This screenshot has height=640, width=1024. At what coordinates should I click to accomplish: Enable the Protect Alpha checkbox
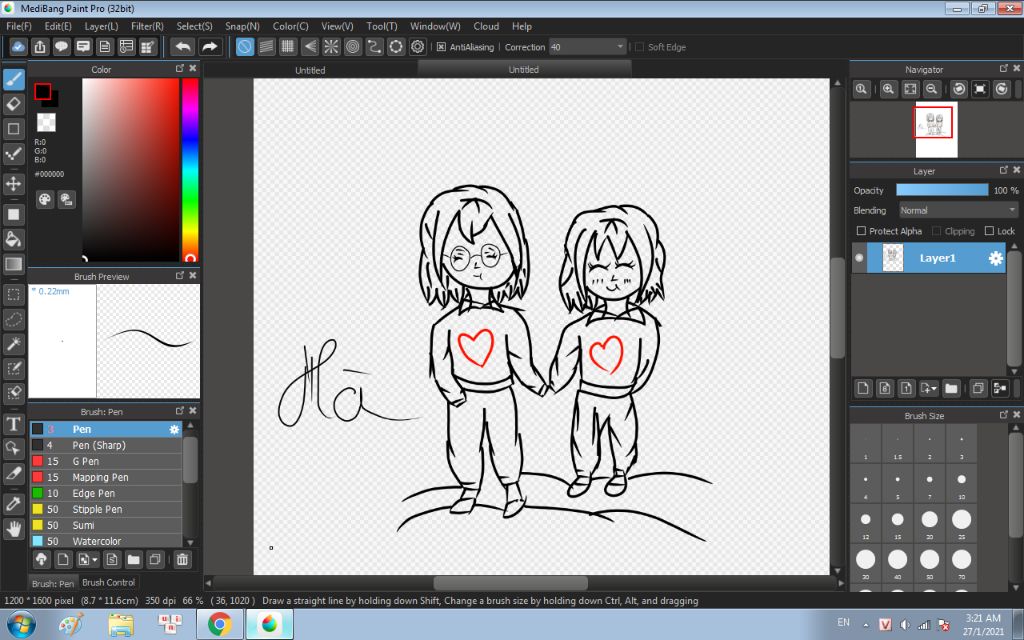[861, 231]
